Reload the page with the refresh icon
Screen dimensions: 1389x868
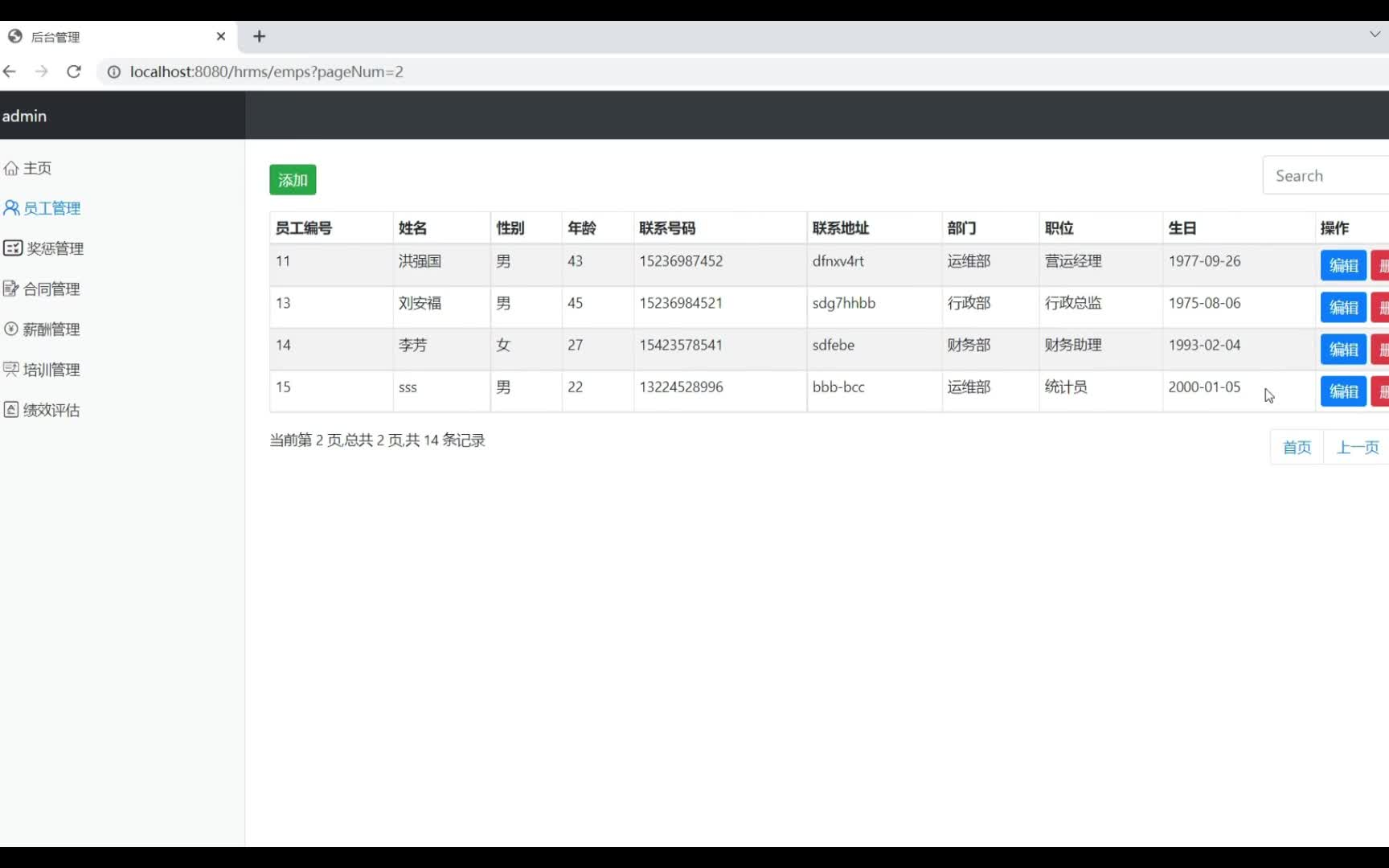click(74, 72)
